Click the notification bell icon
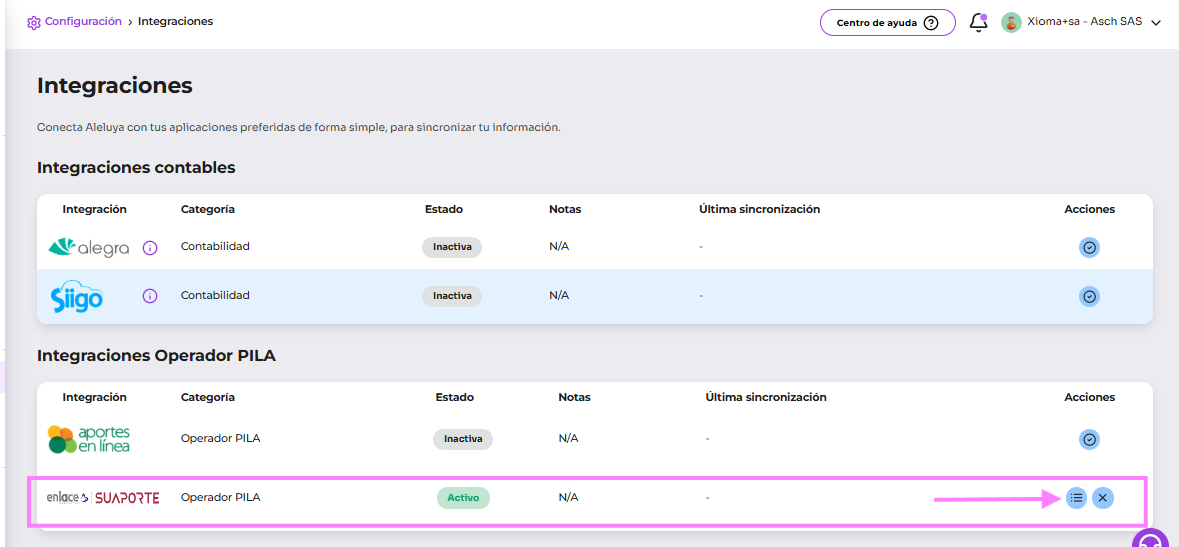 pos(978,22)
